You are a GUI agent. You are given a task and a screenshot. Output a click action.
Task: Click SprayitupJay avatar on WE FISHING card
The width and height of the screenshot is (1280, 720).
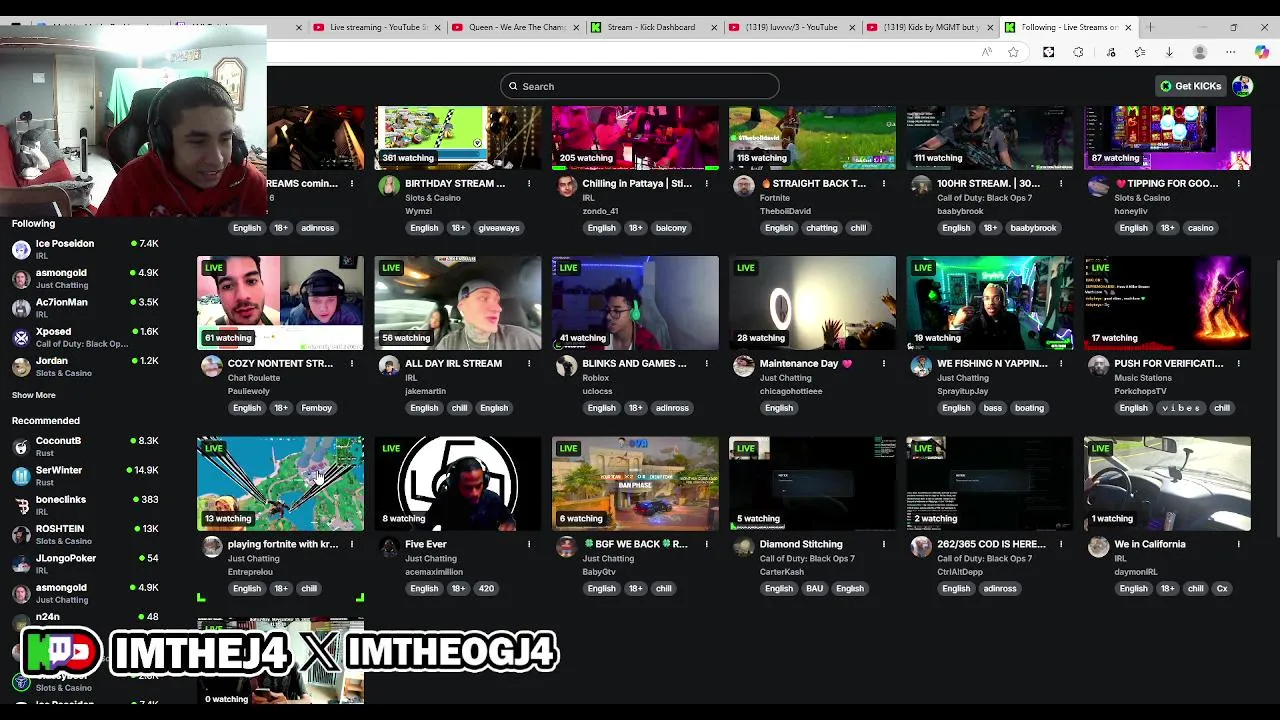pyautogui.click(x=921, y=367)
